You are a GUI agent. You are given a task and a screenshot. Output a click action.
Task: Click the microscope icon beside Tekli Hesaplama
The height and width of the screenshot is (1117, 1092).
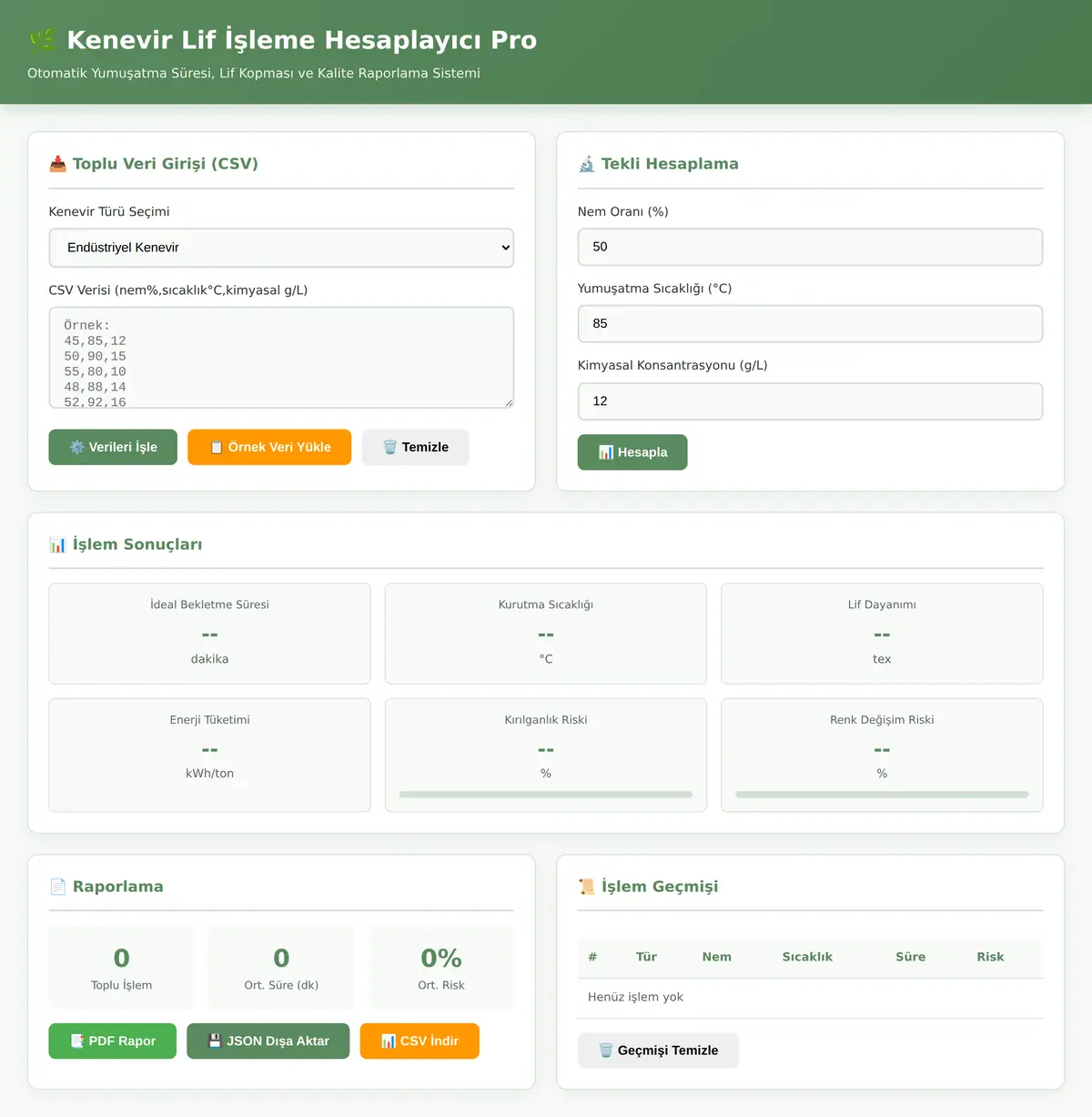(x=587, y=164)
